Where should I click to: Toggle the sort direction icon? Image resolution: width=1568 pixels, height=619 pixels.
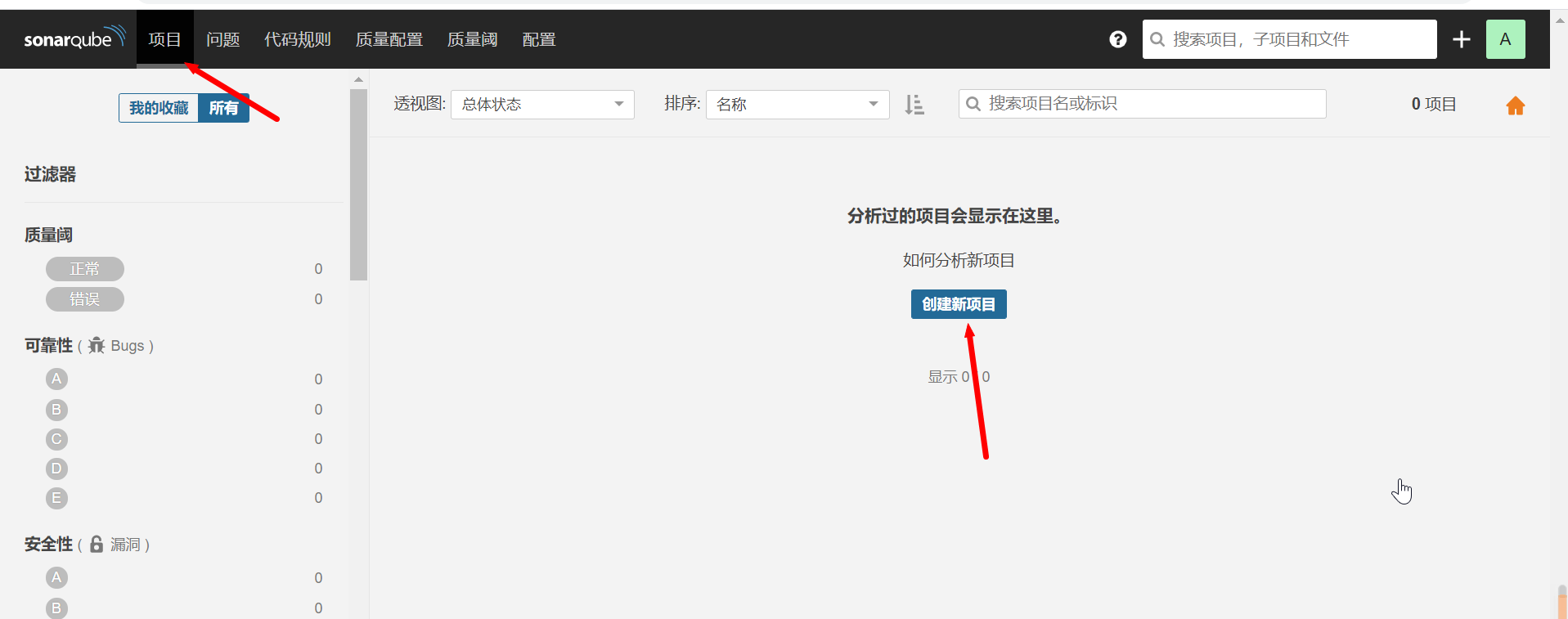[914, 105]
